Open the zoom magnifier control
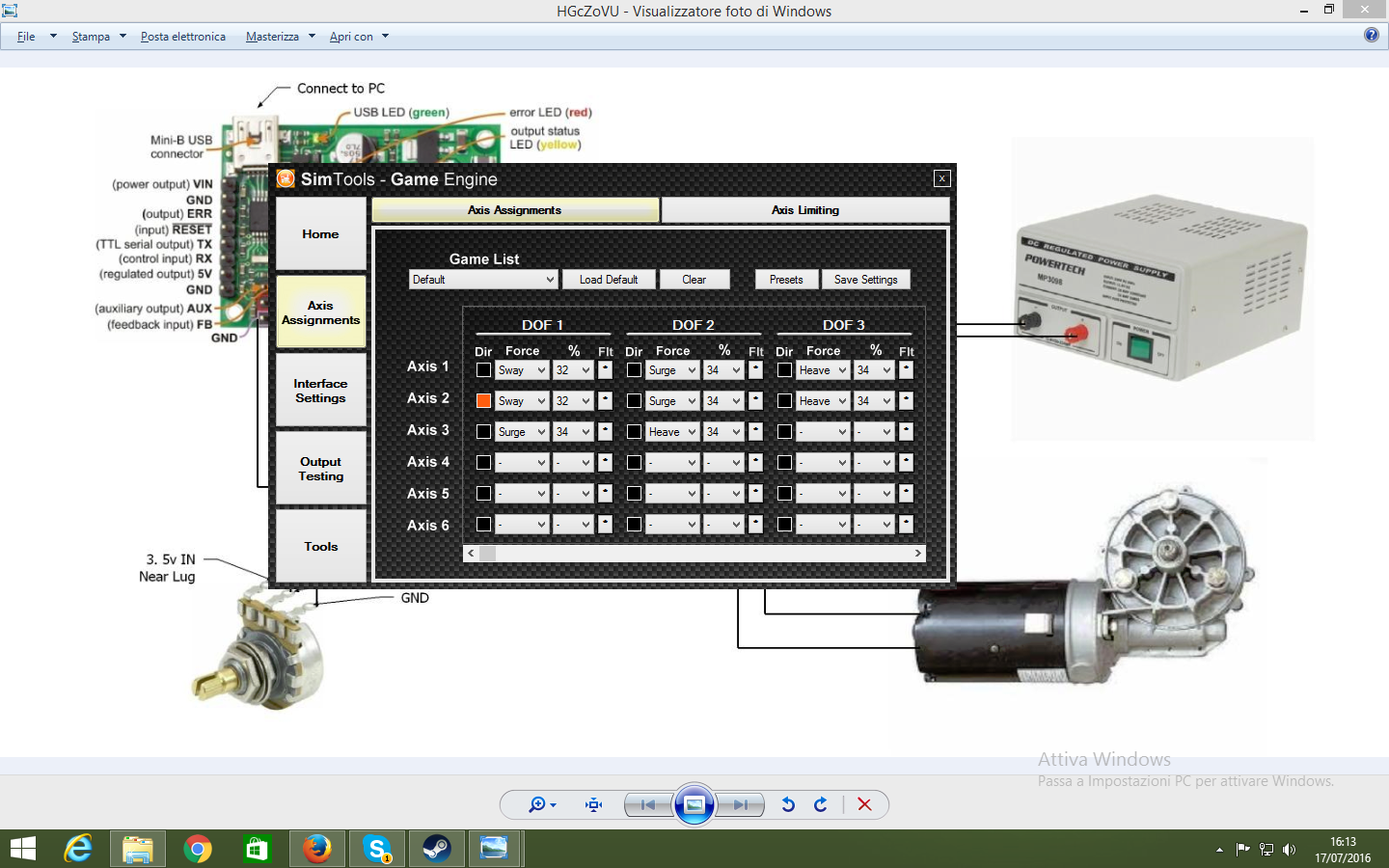 click(542, 804)
